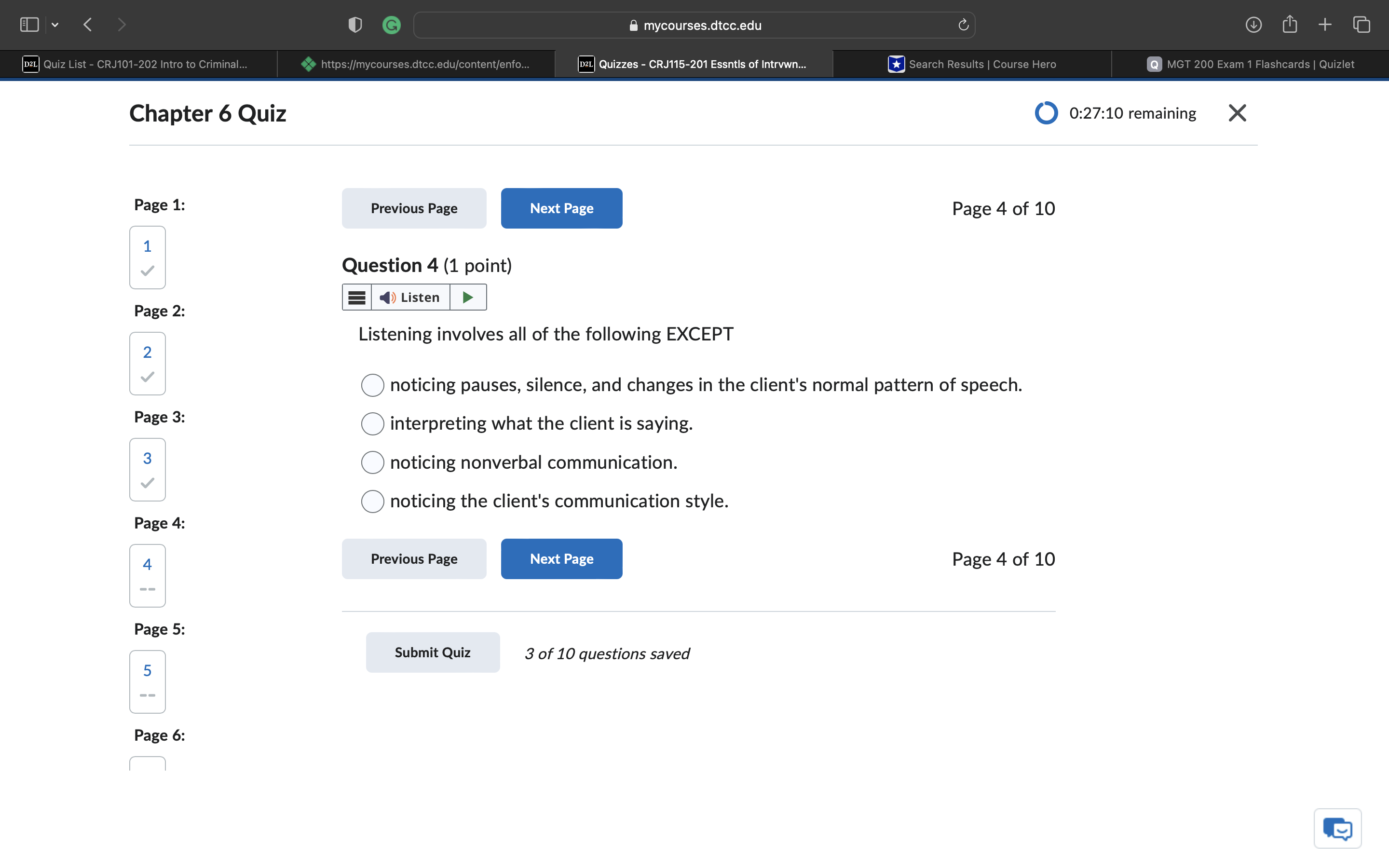Screen dimensions: 1389x868
Task: Click the privacy shield icon
Action: point(355,25)
